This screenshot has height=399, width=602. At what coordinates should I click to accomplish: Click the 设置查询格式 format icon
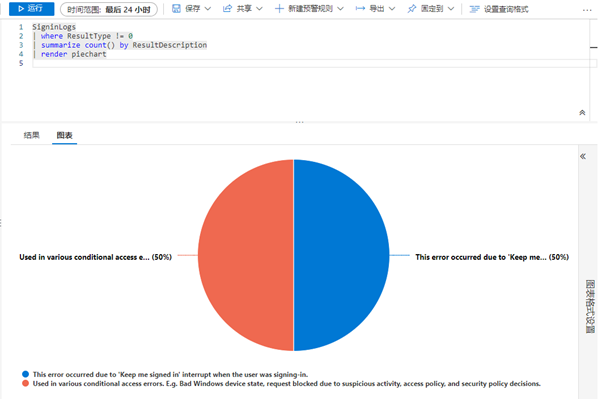(x=475, y=9)
